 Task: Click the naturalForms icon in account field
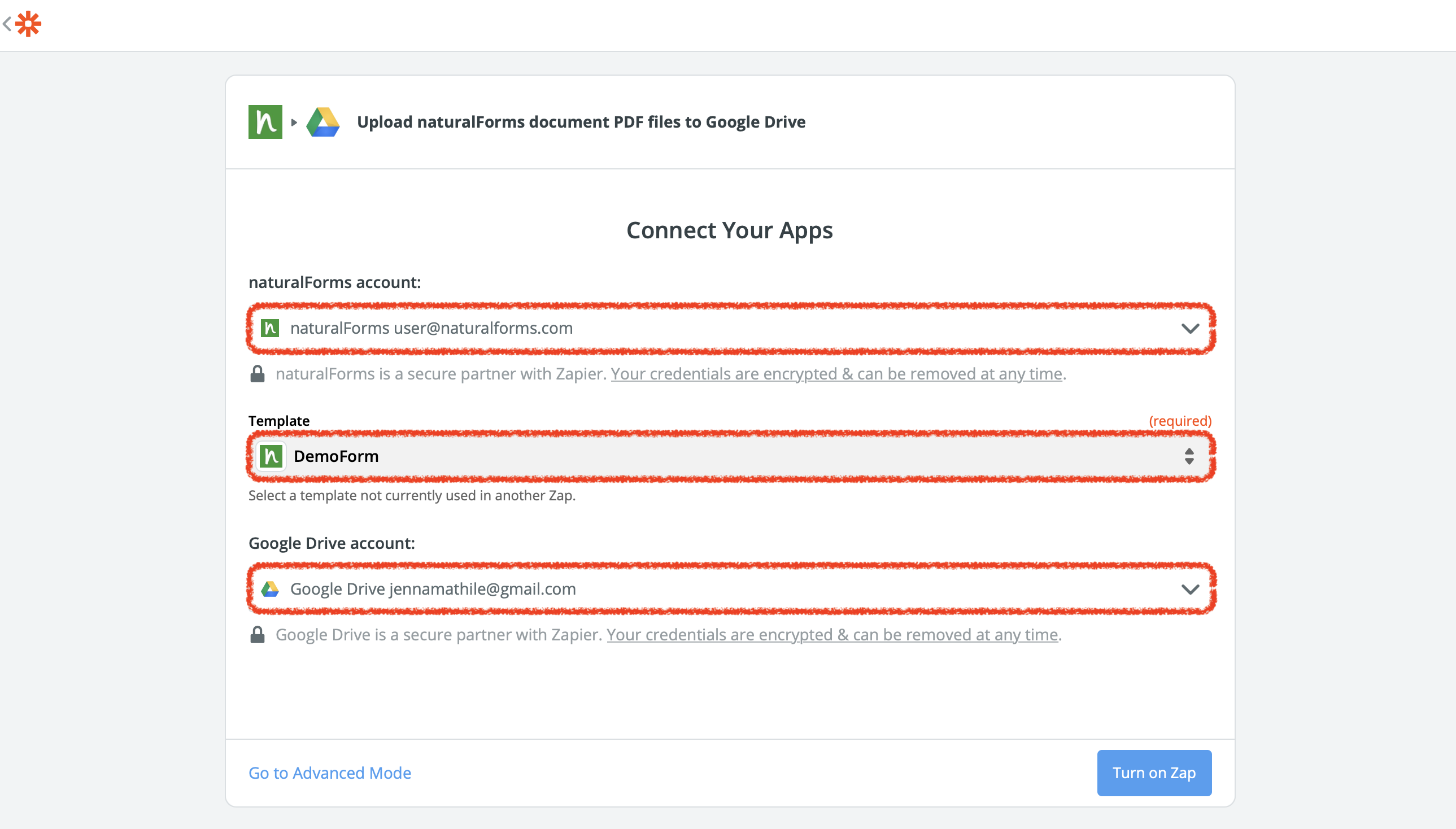(270, 328)
